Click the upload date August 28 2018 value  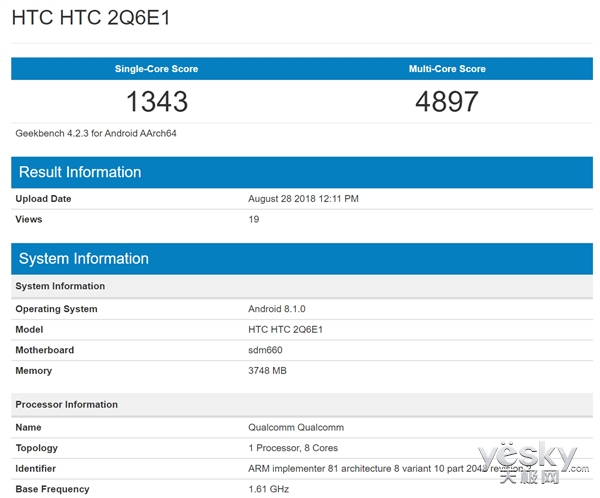click(303, 199)
